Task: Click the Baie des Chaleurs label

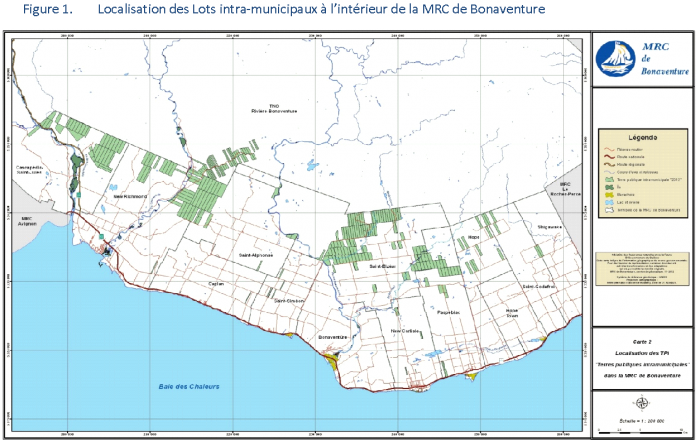Action: click(188, 386)
